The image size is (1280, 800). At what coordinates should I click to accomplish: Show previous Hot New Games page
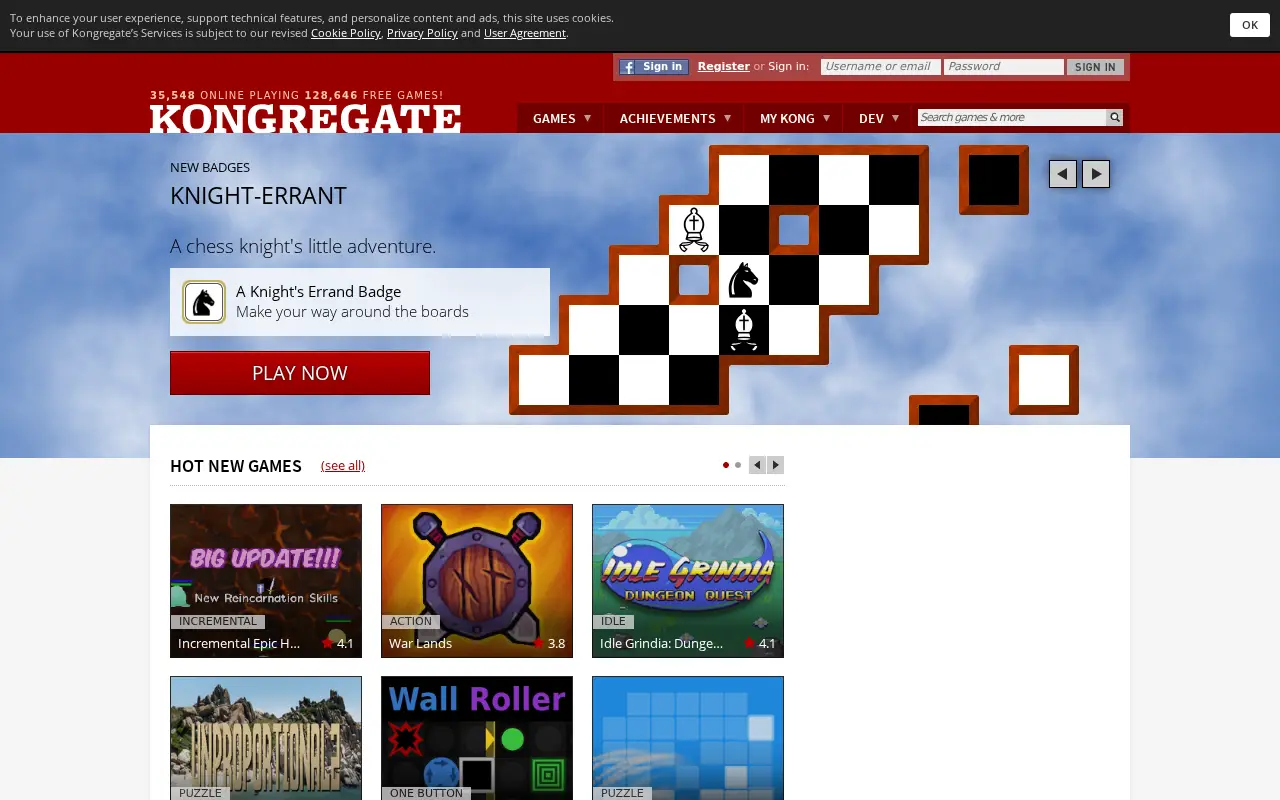(x=757, y=465)
